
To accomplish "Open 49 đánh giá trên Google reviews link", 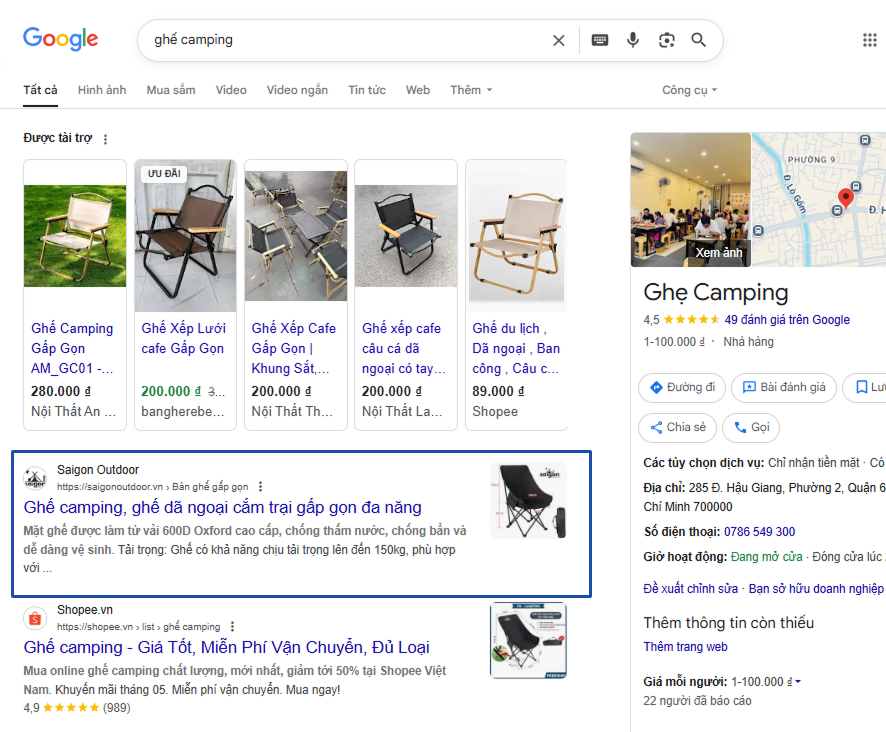I will 787,320.
